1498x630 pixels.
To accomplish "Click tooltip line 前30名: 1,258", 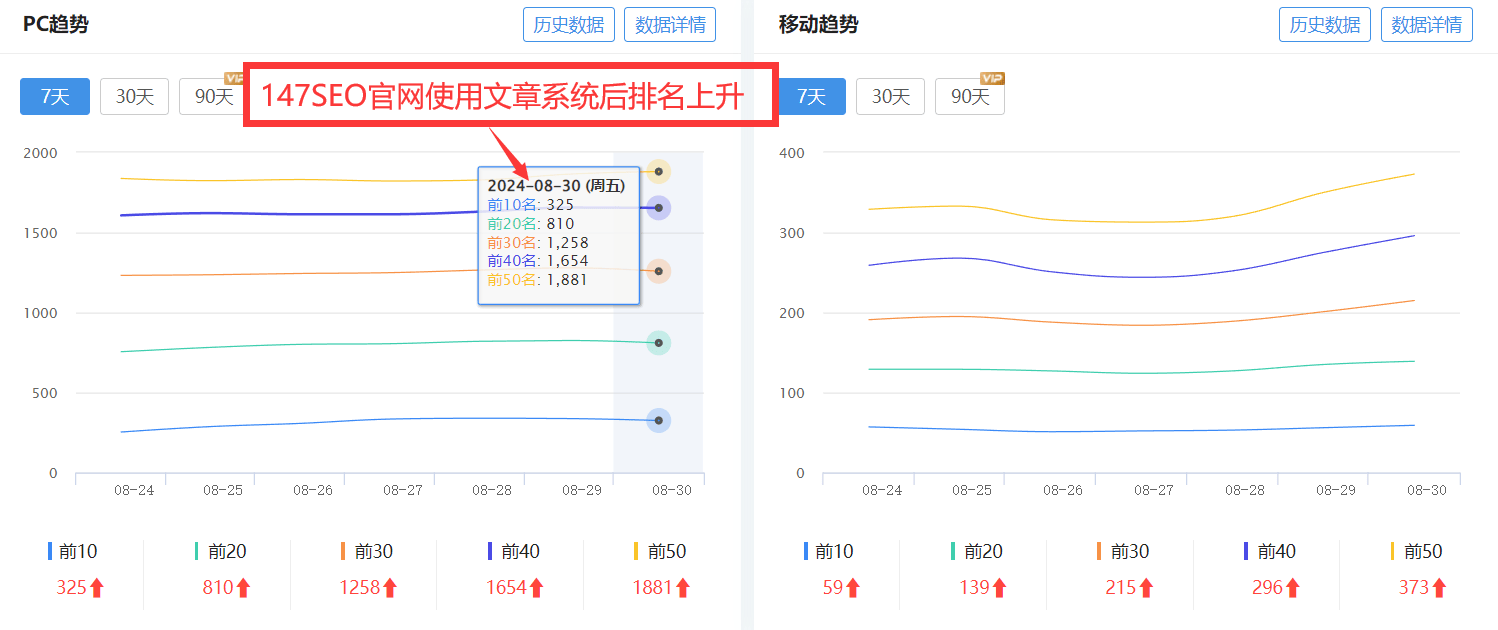I will (x=538, y=242).
